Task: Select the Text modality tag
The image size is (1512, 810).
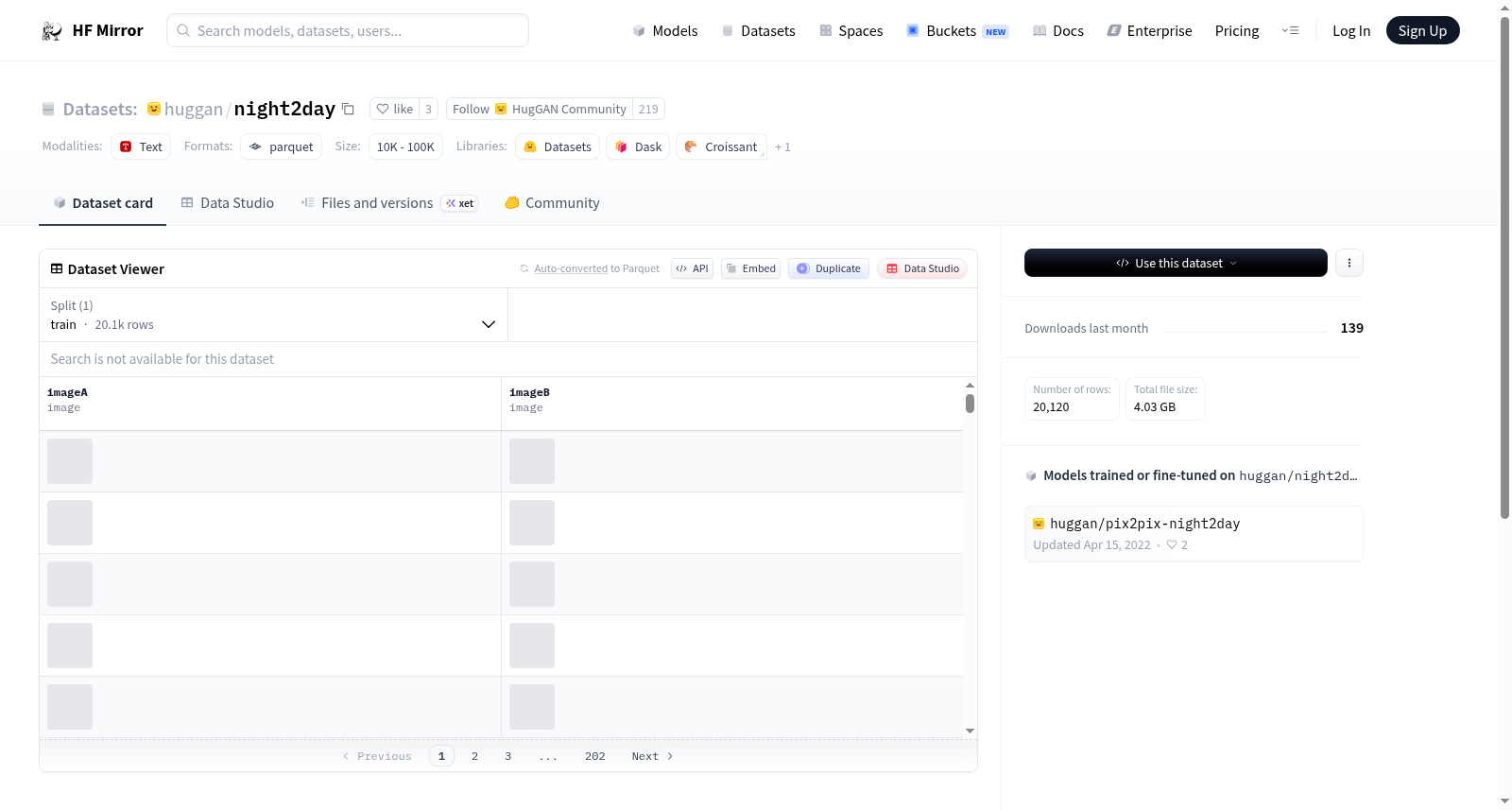Action: click(141, 146)
